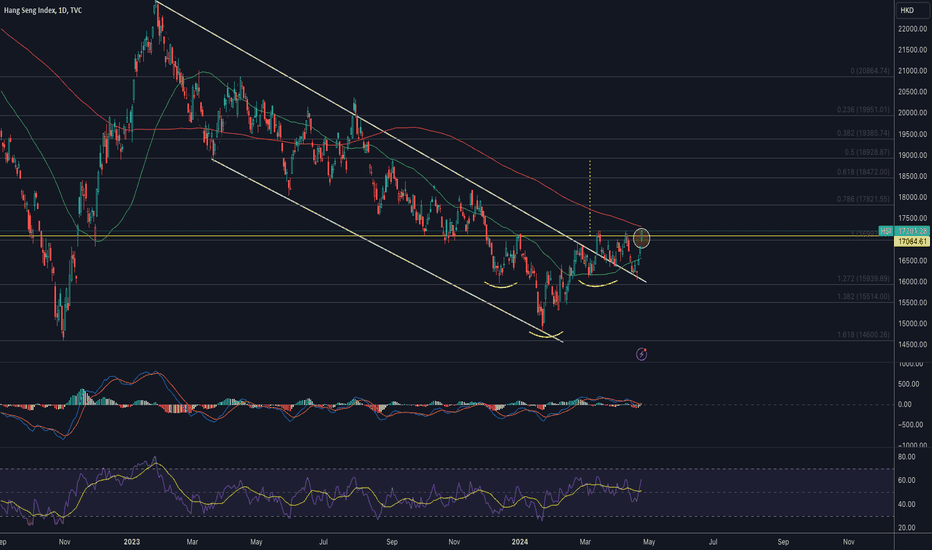
Task: Select the Fibonacci 1.618 (14600.26) label
Action: (x=863, y=335)
